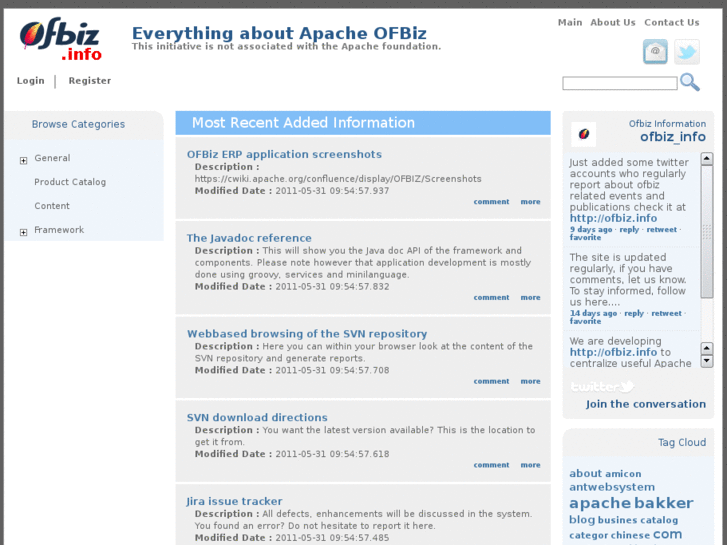The width and height of the screenshot is (727, 545).
Task: Click 9 days ago tweet timestamp
Action: (x=591, y=230)
